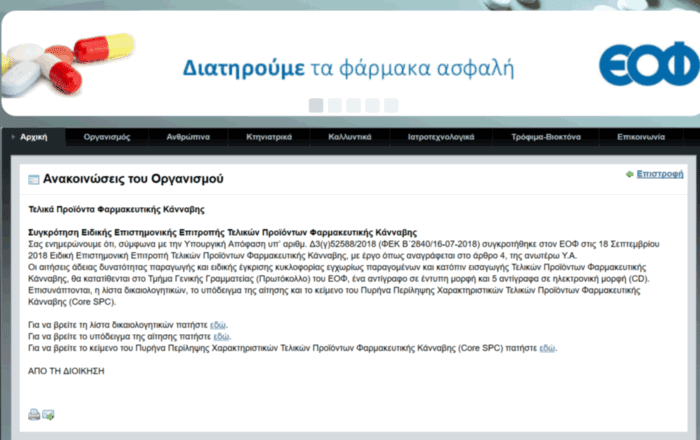Screen dimensions: 700x440
Task: Click the email envelope icon next to printer
Action: pyautogui.click(x=48, y=415)
